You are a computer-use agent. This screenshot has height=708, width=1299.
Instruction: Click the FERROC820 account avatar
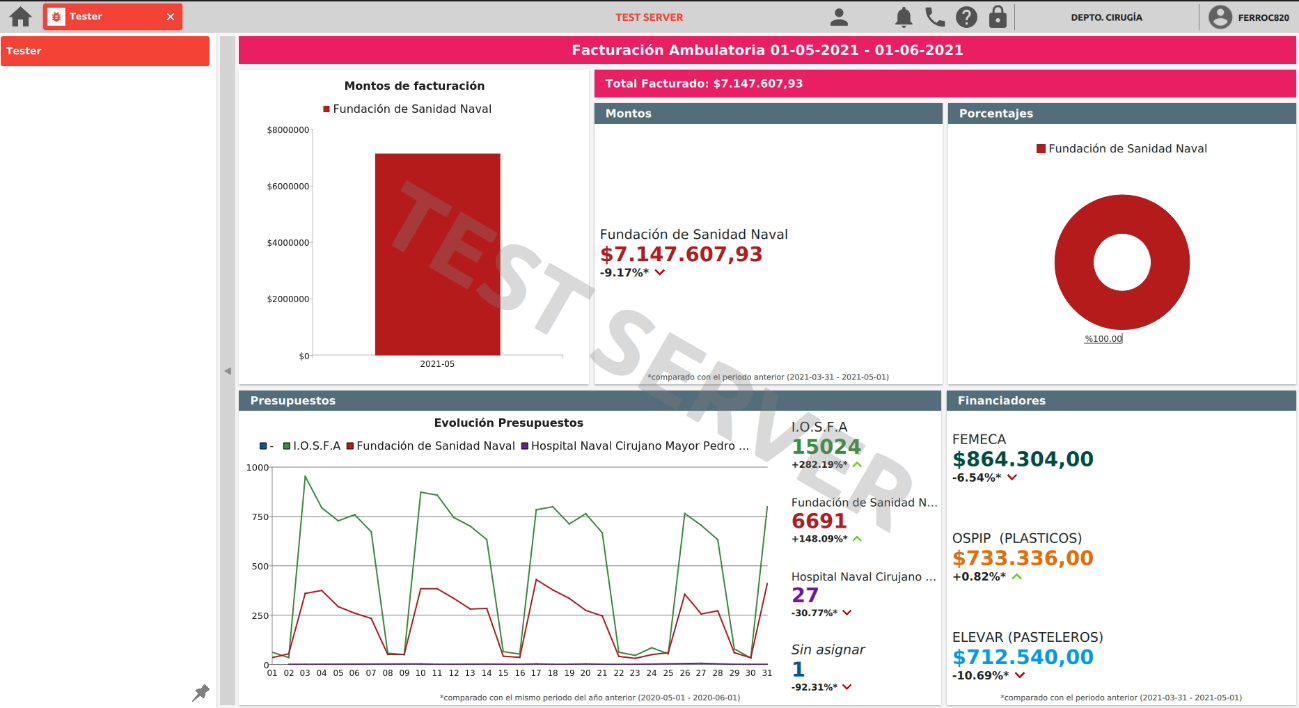[1220, 17]
